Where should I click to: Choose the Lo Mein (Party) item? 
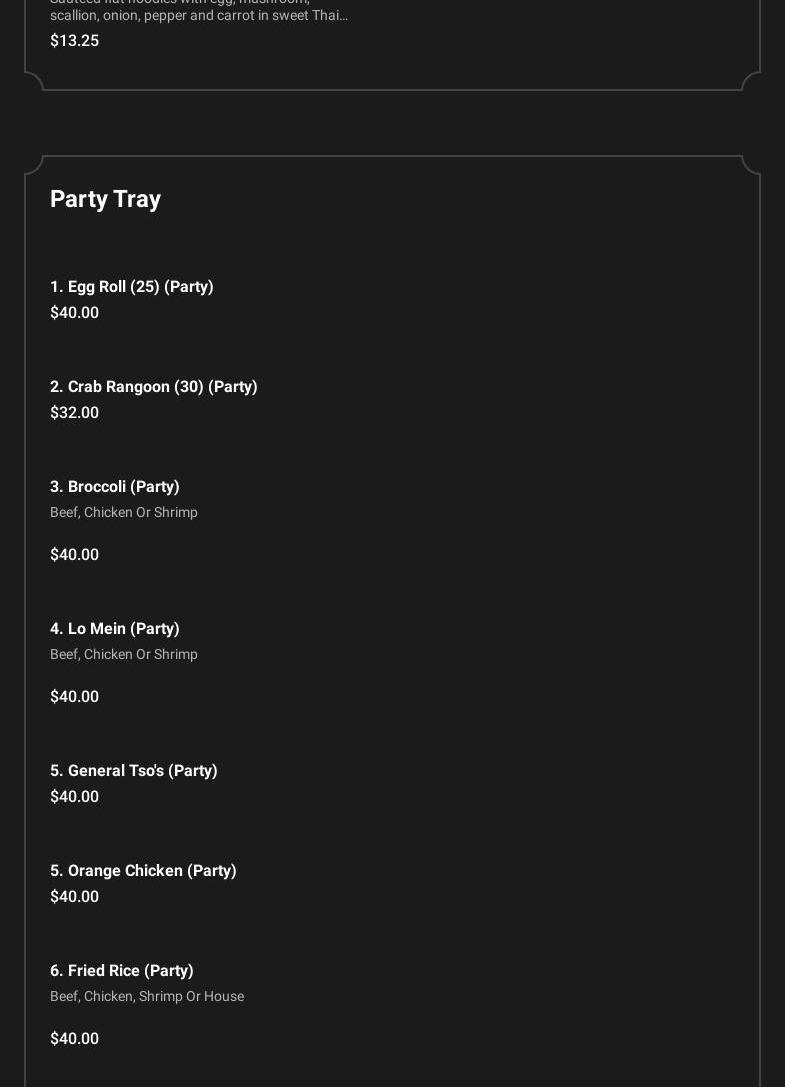[x=115, y=629]
